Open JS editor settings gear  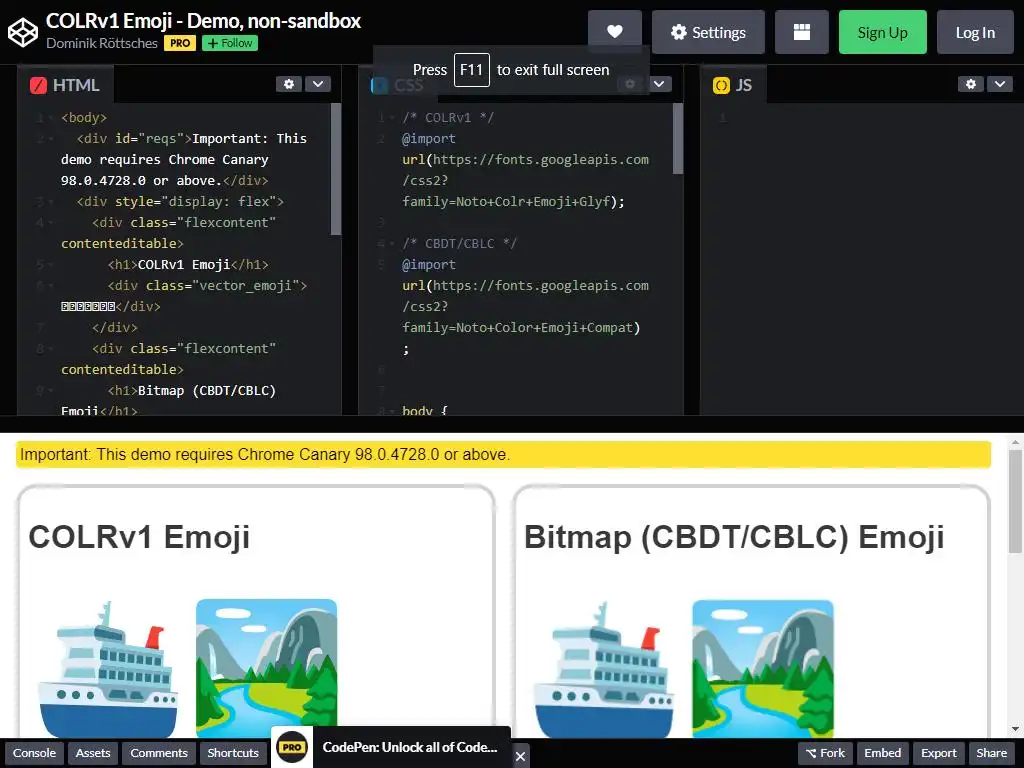pos(970,84)
